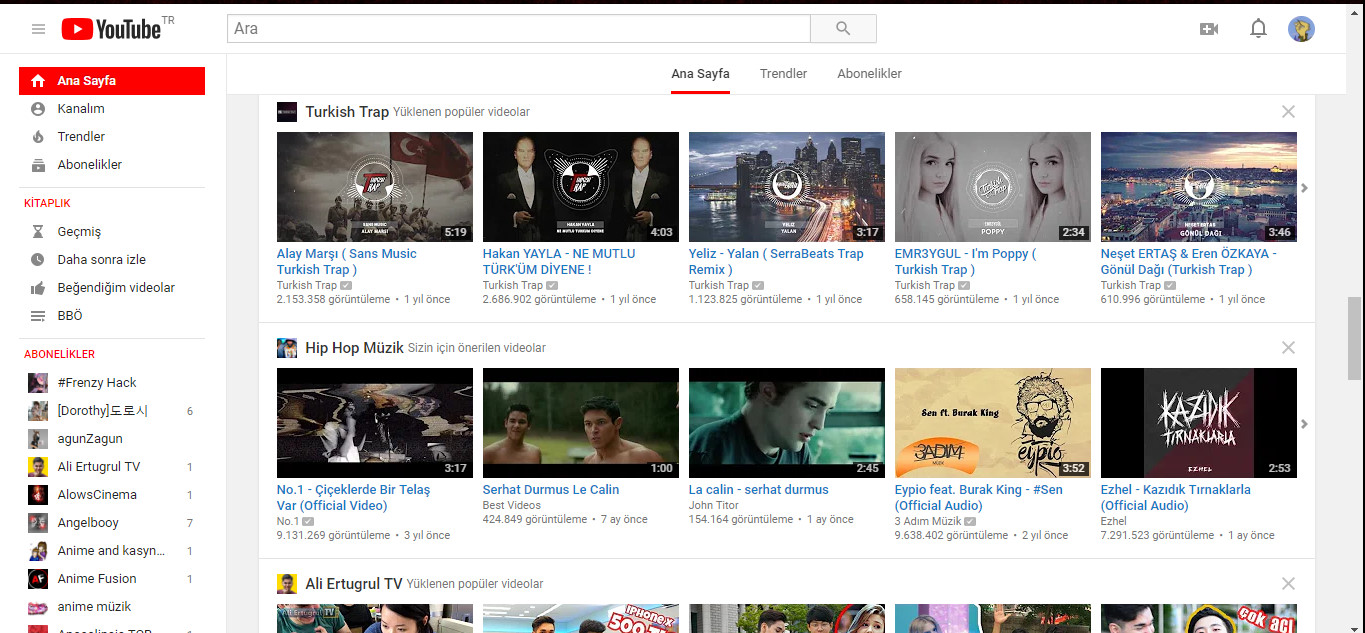Switch to the Trendler top tab
Image resolution: width=1365 pixels, height=633 pixels.
[783, 73]
